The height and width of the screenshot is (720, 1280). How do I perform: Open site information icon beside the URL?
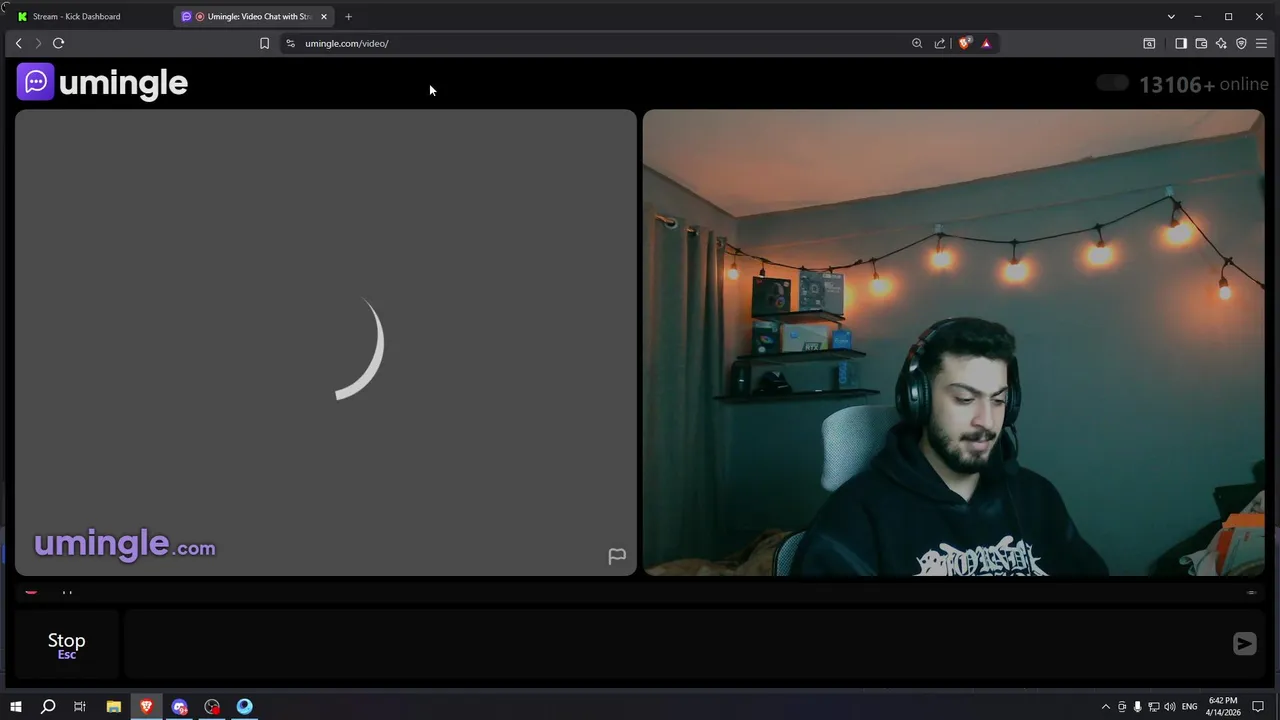290,43
